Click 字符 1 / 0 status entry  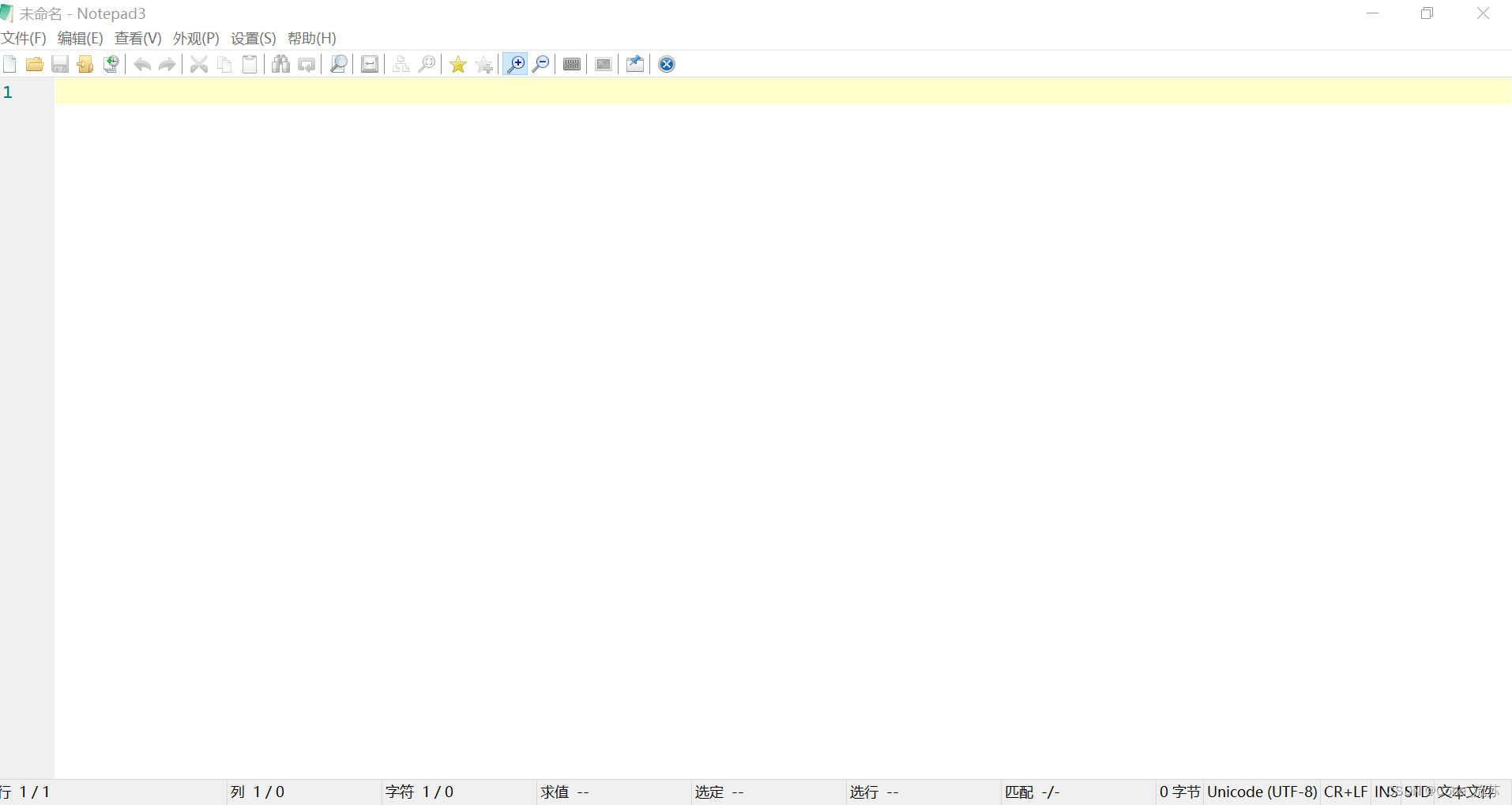click(x=419, y=792)
